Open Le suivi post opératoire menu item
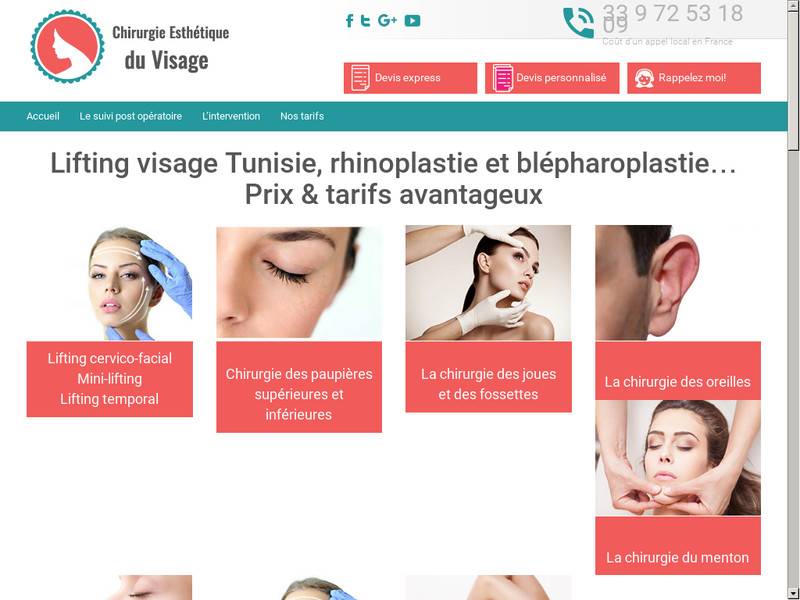Screen dimensions: 800x600 pyautogui.click(x=131, y=116)
